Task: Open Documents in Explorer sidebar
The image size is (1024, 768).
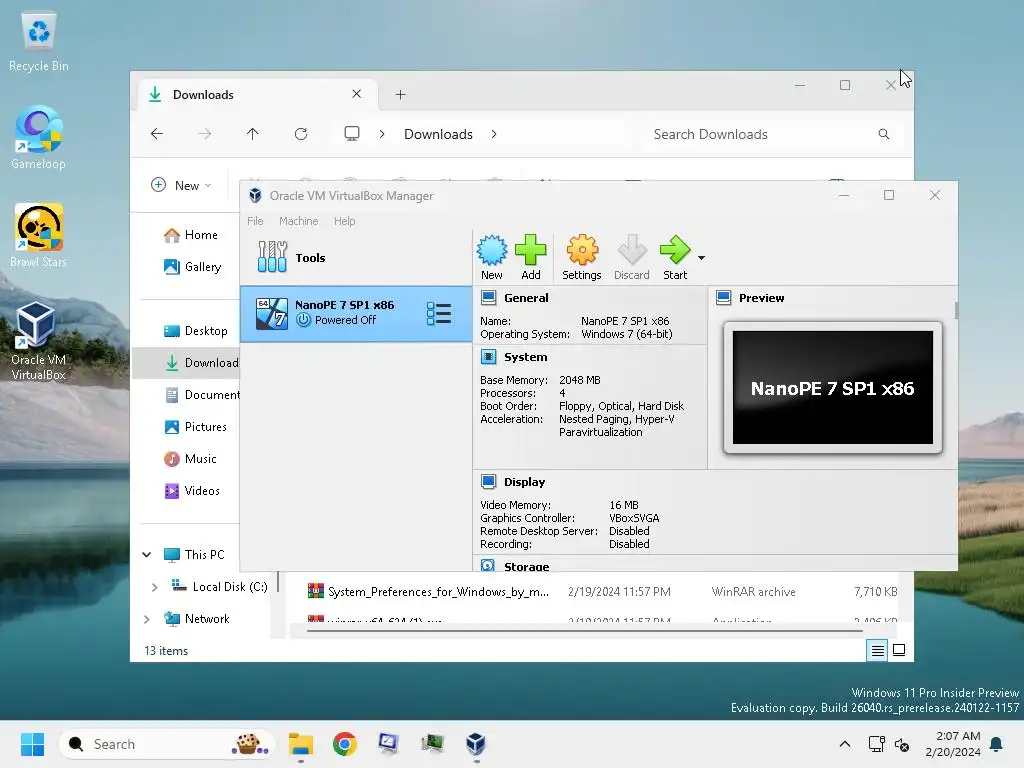Action: click(x=202, y=395)
